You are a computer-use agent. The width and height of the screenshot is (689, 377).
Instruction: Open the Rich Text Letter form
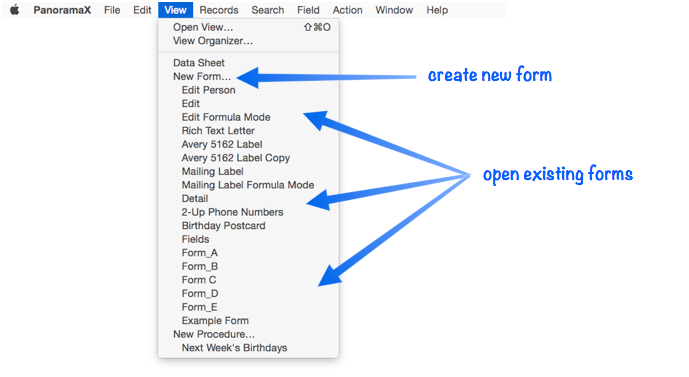249,131
